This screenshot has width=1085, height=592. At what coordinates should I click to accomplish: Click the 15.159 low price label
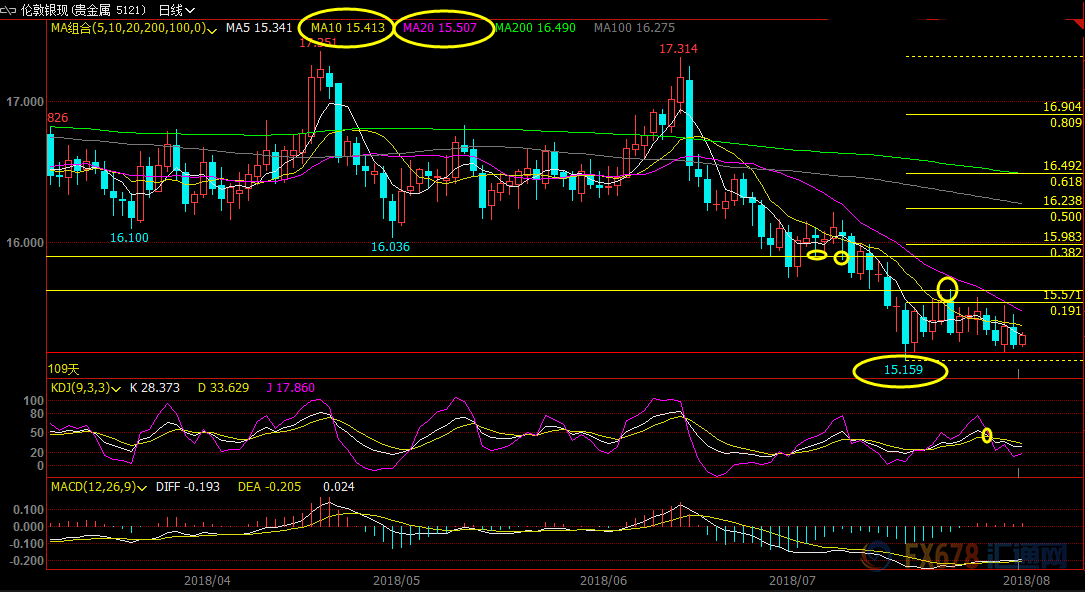click(904, 371)
